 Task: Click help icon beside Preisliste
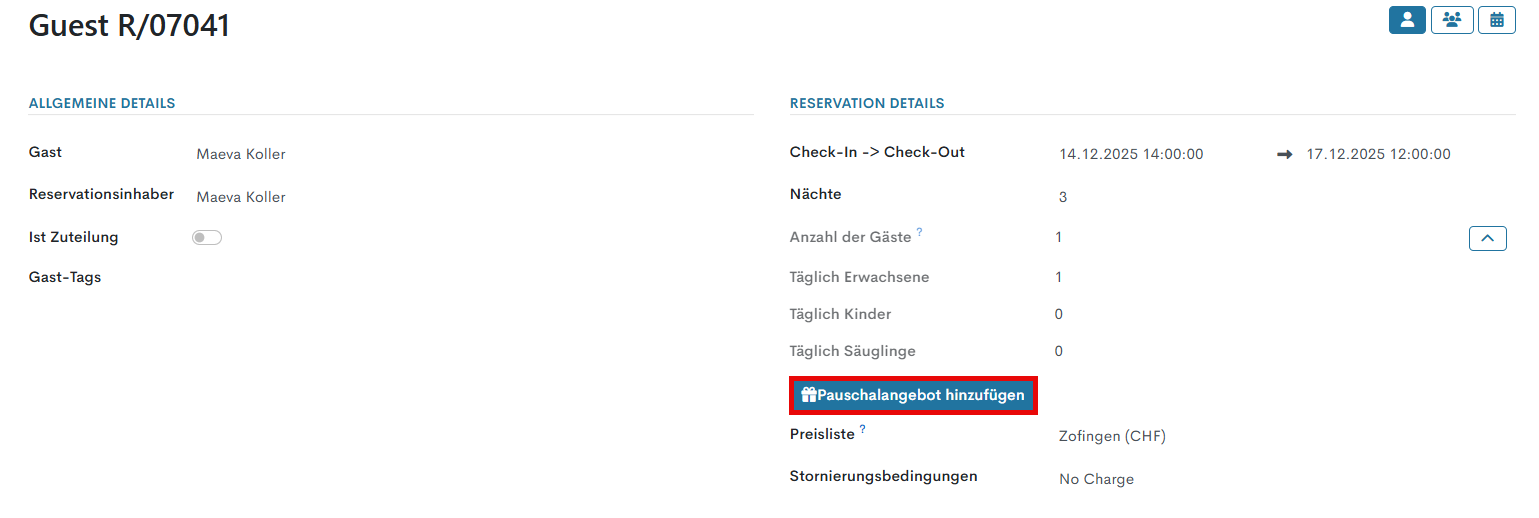(862, 429)
